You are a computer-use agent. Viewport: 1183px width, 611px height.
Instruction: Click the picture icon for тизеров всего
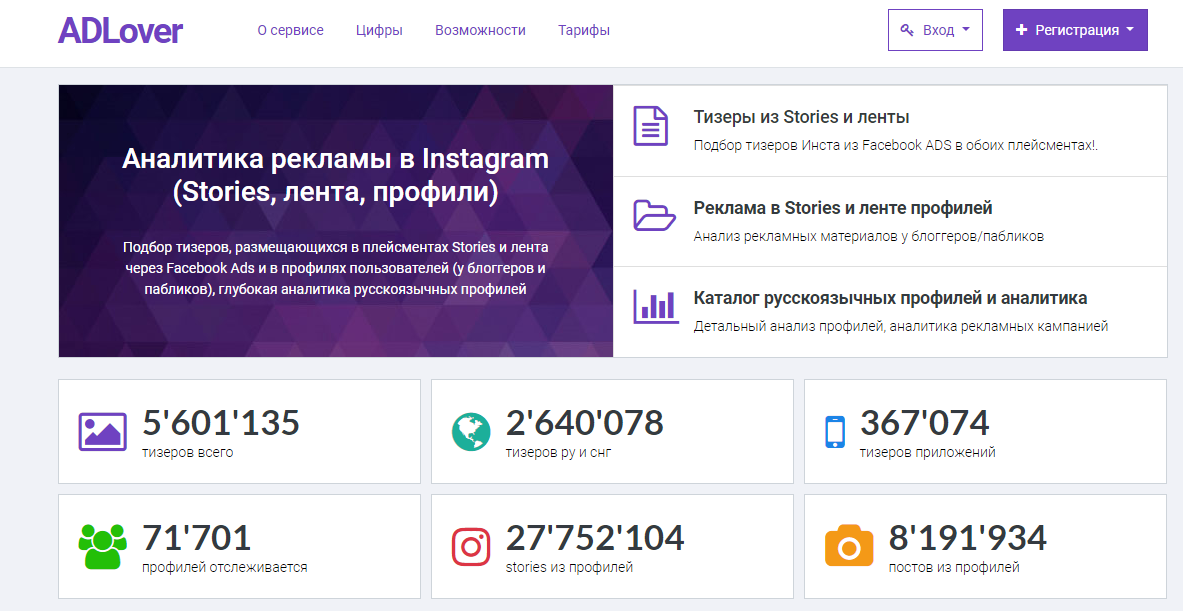tap(103, 431)
